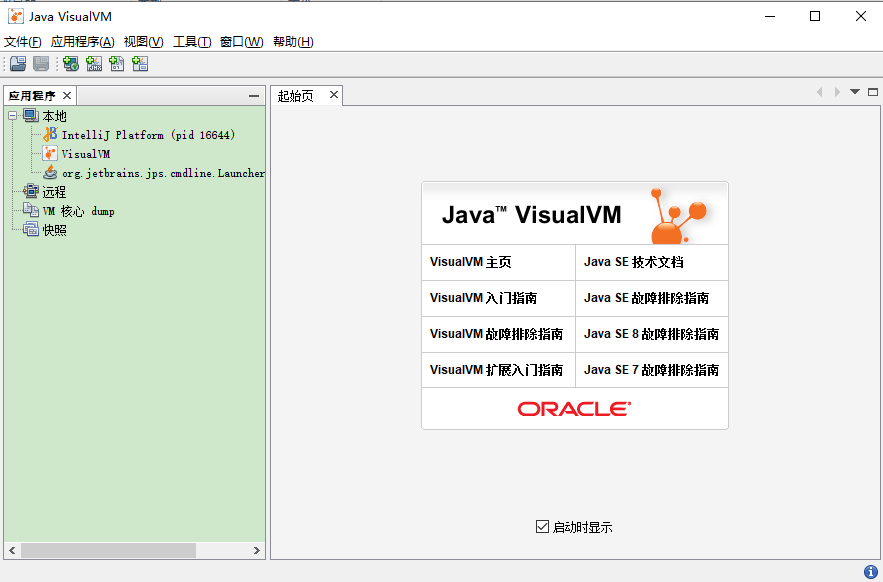This screenshot has width=883, height=582.
Task: Open 视图(V) menu
Action: point(144,42)
